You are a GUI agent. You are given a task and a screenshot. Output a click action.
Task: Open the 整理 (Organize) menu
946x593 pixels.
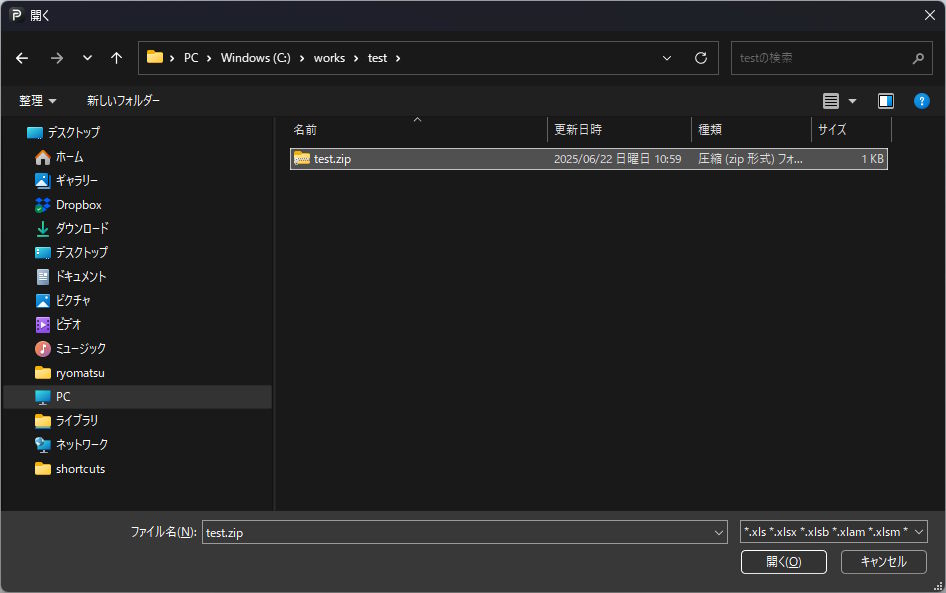point(38,101)
